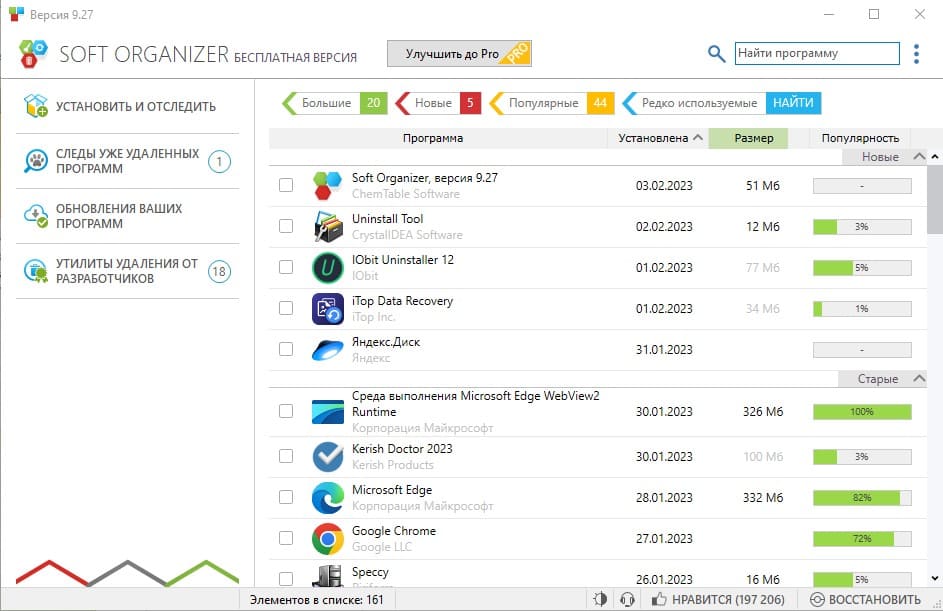Click the Установлена sort arrow
Image resolution: width=943 pixels, height=611 pixels.
click(x=698, y=137)
